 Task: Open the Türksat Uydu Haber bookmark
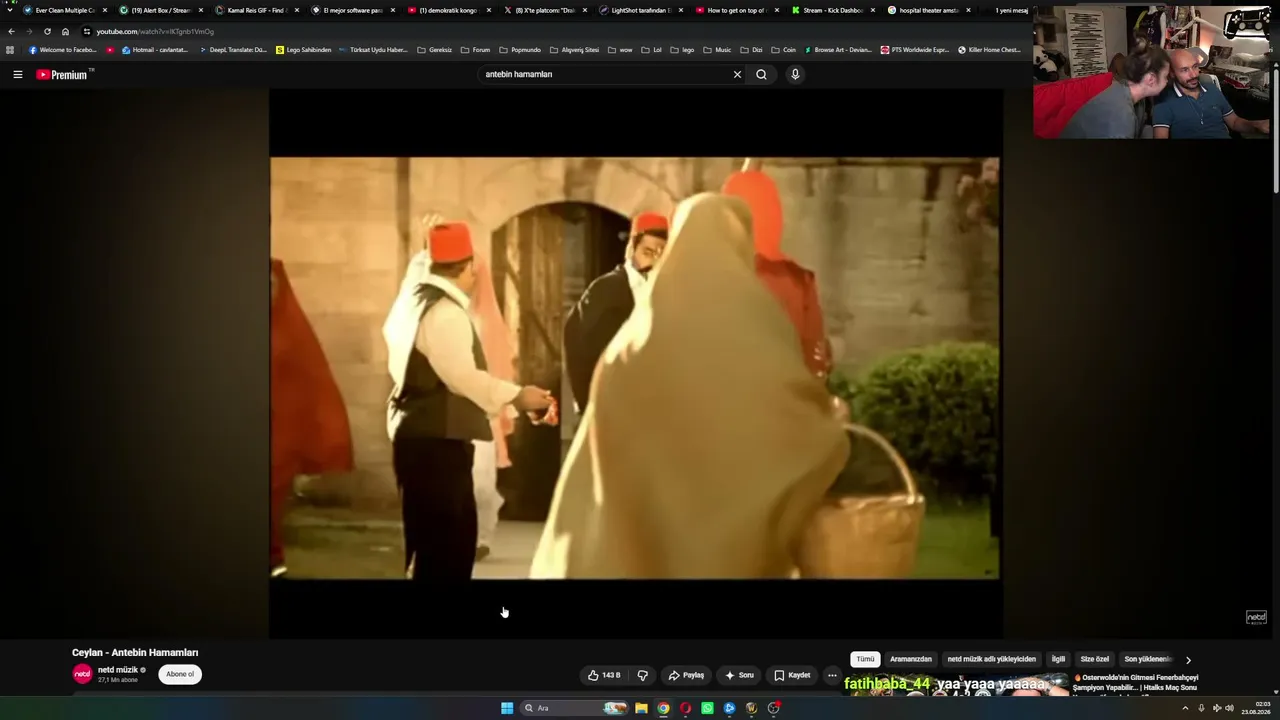[373, 50]
